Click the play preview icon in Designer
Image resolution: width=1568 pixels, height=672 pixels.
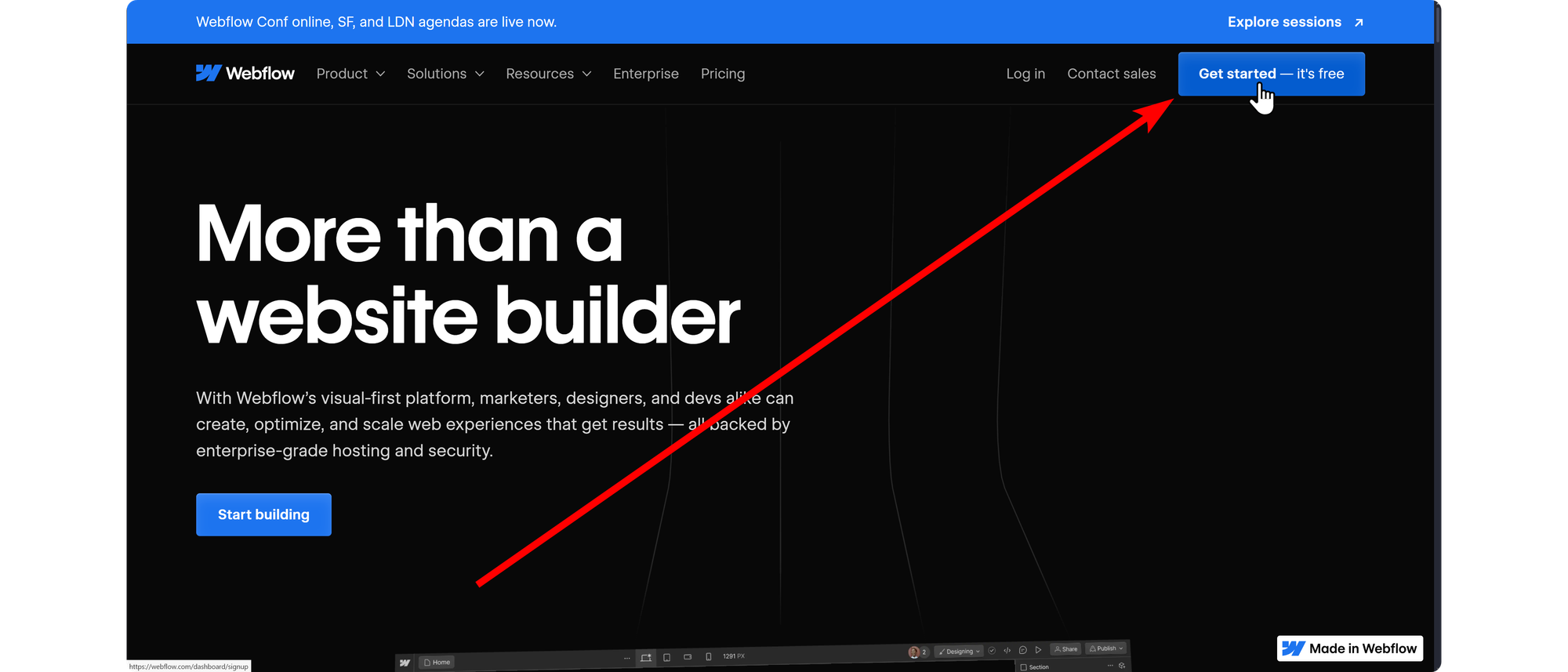(1038, 649)
